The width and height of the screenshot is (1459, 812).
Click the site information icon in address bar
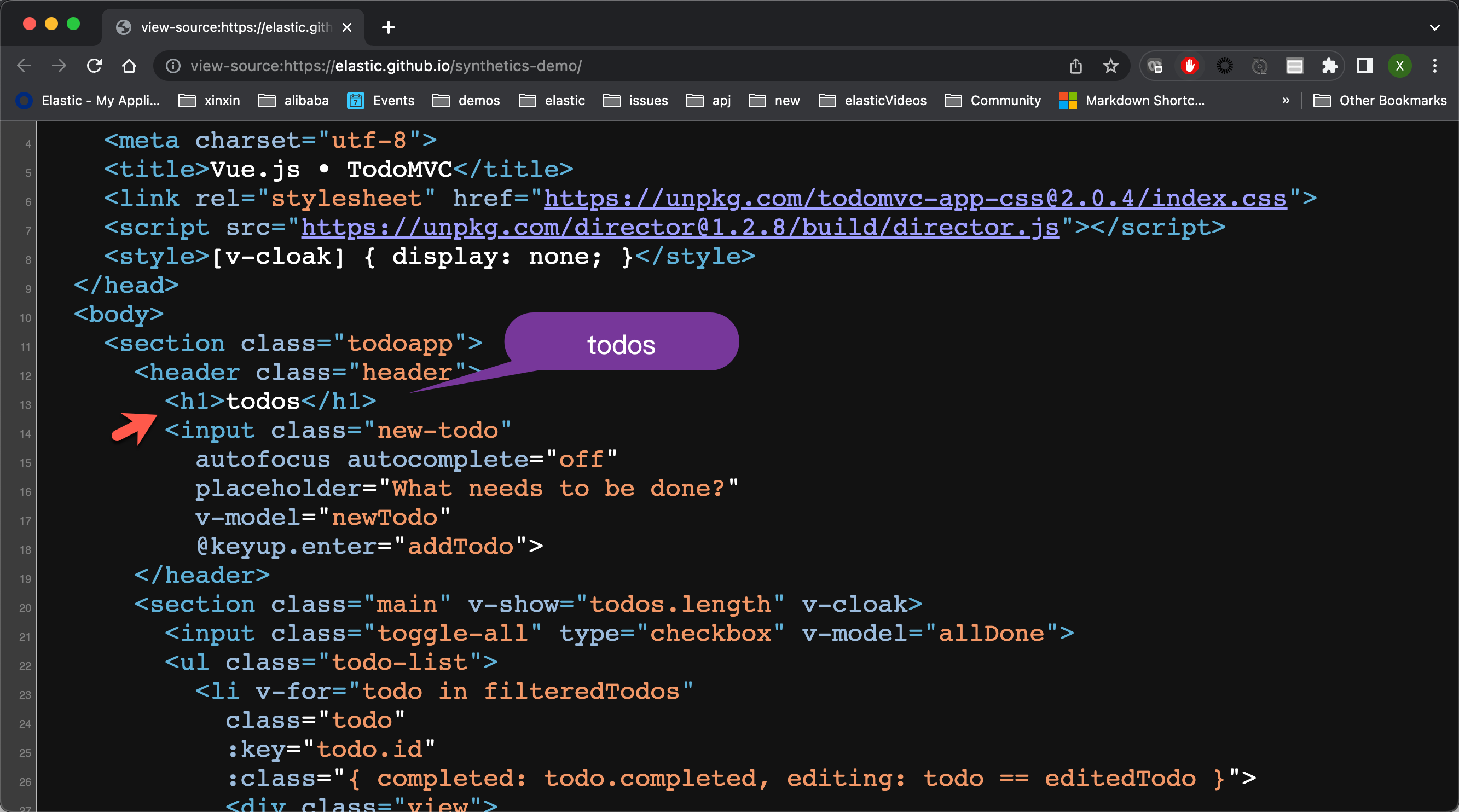173,66
